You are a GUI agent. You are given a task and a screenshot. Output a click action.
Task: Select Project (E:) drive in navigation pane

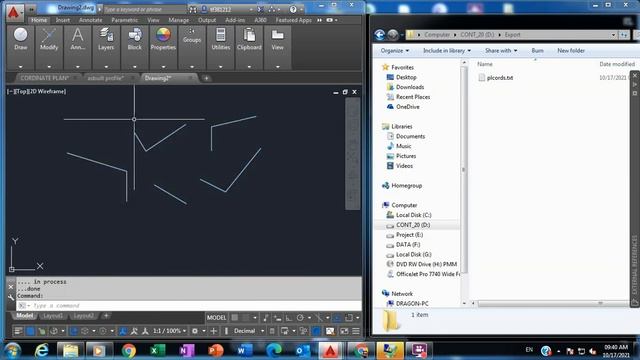pyautogui.click(x=409, y=235)
